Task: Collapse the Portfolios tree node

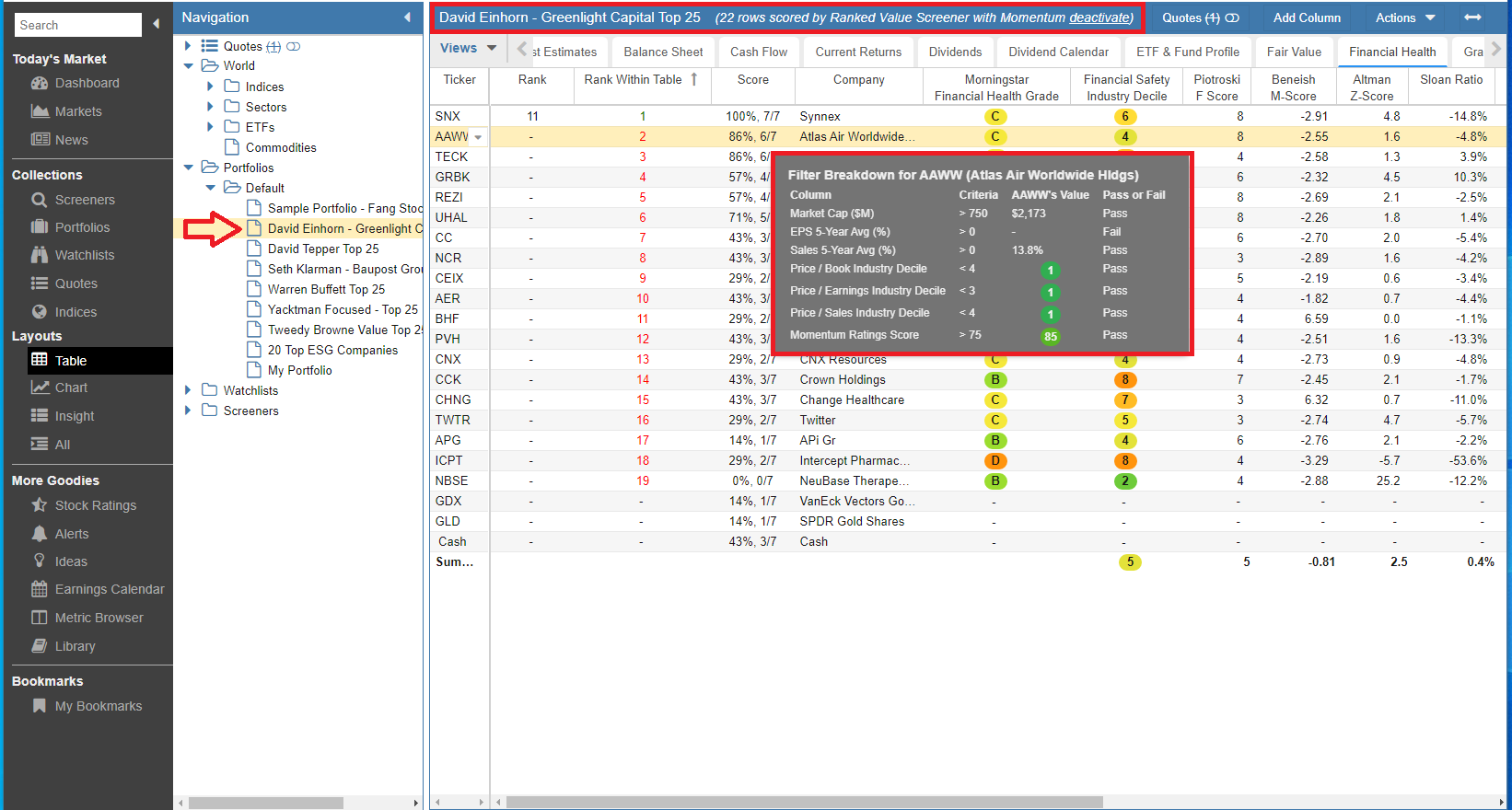Action: pyautogui.click(x=188, y=168)
